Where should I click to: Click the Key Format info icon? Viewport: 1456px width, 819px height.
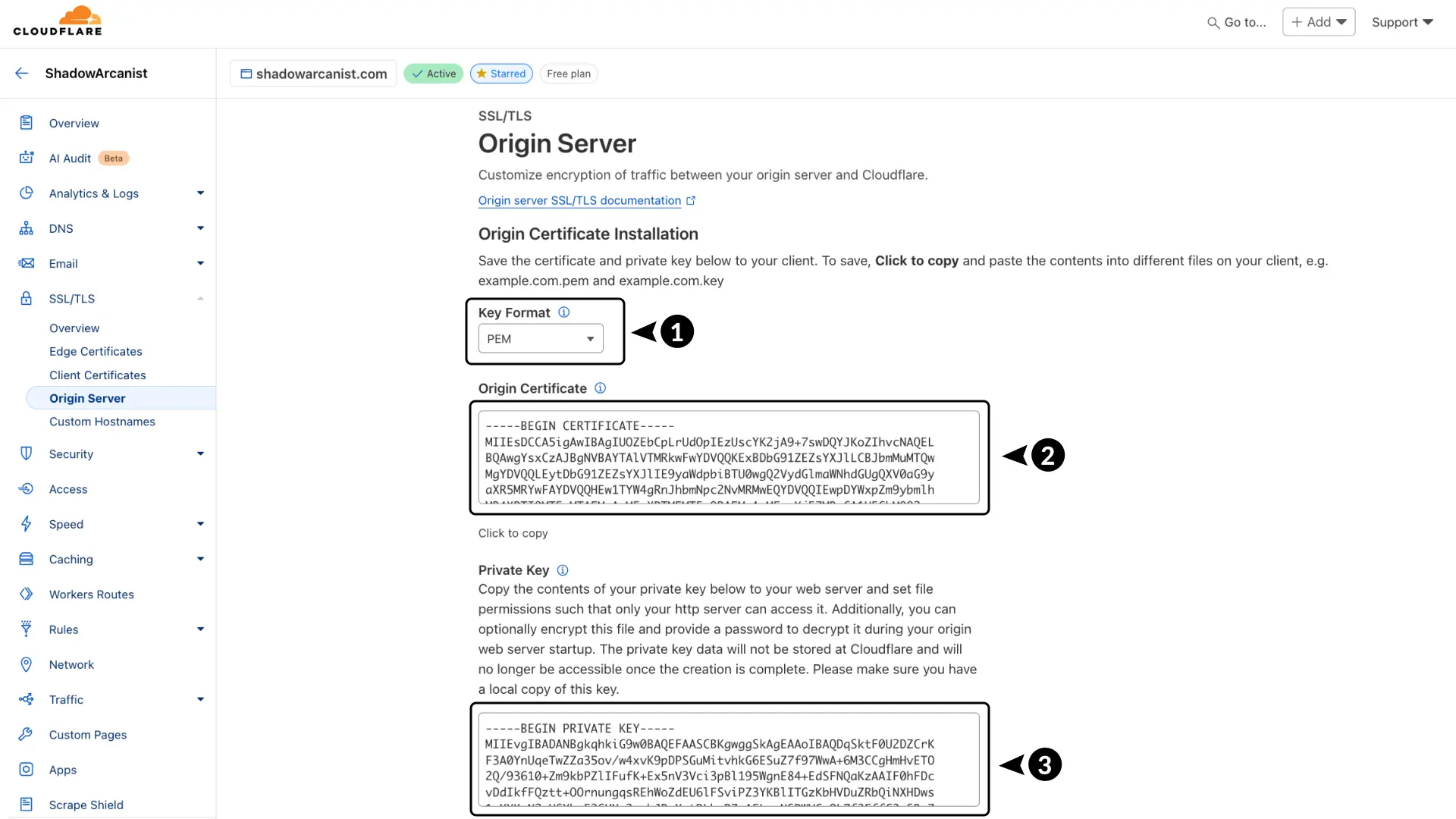tap(563, 312)
